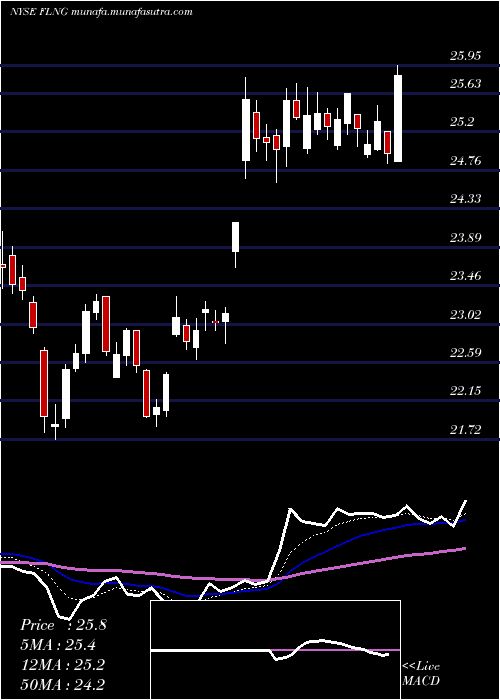
Task: Click the NYSE FLNG munafasutra.com header text
Action: tap(101, 12)
